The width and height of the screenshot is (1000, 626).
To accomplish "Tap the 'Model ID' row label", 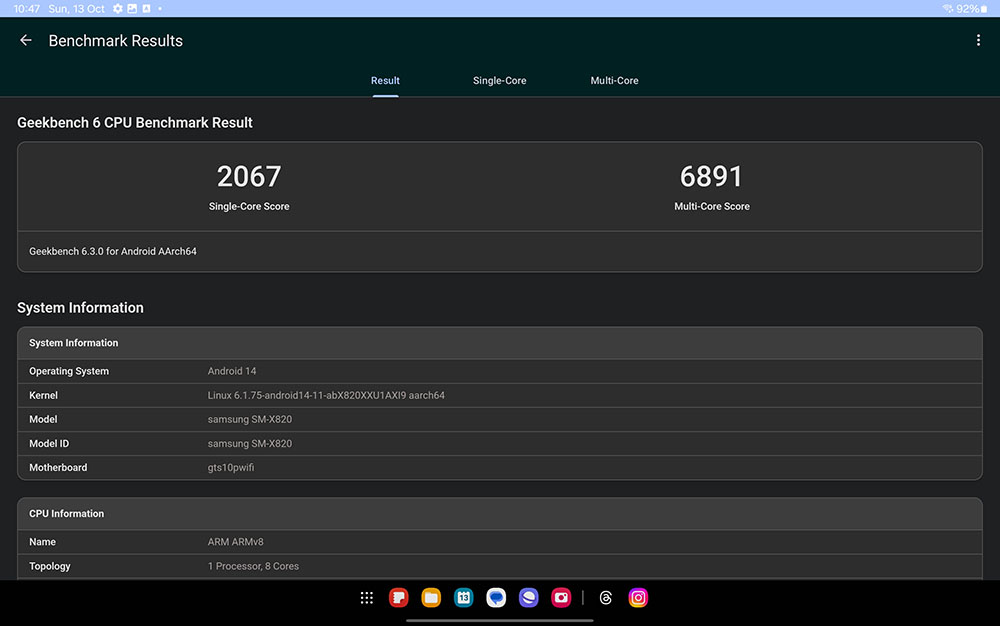I will click(49, 444).
